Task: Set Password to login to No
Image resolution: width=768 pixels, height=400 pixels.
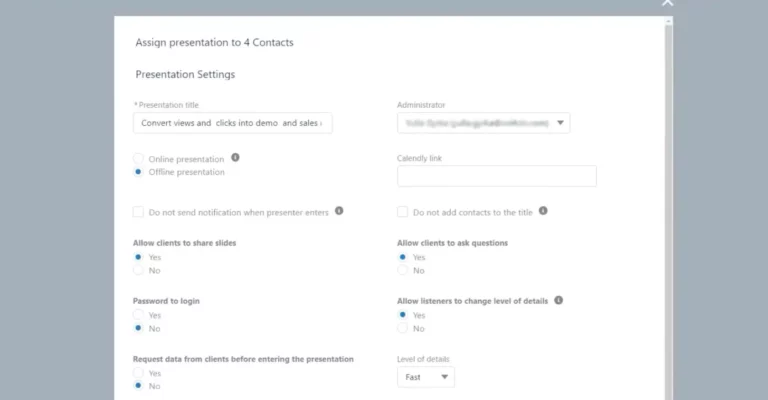Action: click(x=138, y=328)
